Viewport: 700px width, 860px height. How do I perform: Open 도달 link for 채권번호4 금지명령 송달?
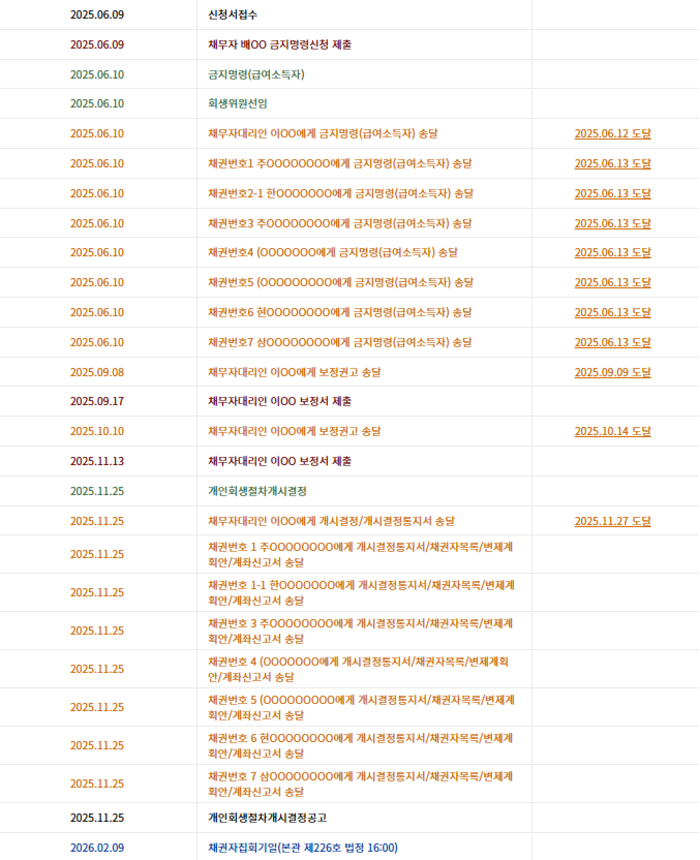(x=612, y=252)
